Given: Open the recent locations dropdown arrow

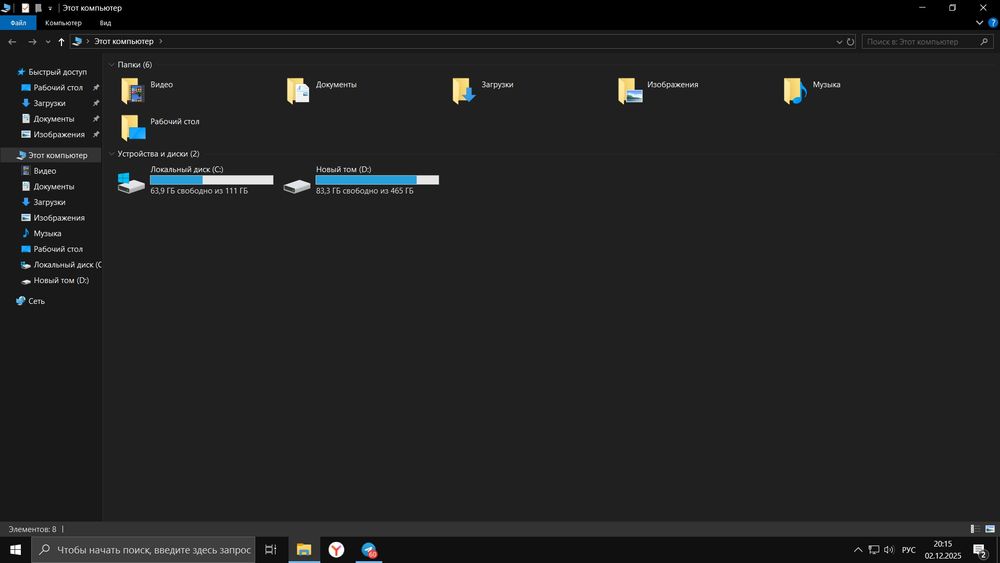Looking at the screenshot, I should [x=48, y=41].
